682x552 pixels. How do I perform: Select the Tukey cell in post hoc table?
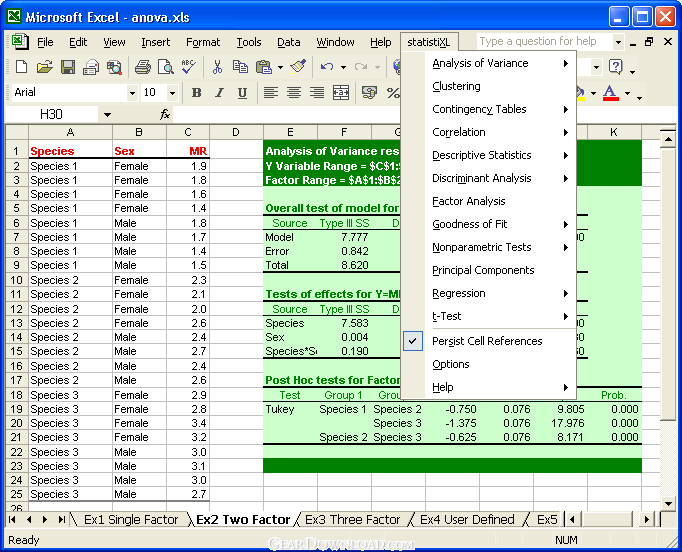(290, 409)
